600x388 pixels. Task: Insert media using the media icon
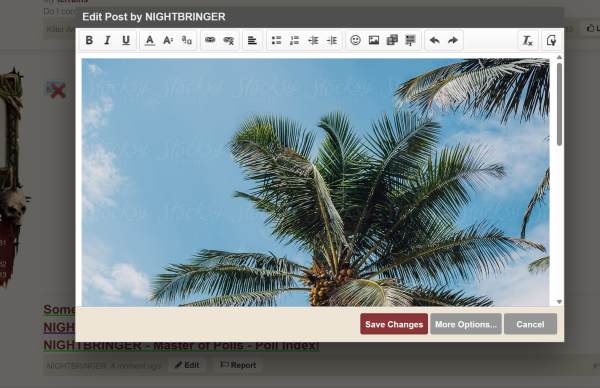point(392,40)
